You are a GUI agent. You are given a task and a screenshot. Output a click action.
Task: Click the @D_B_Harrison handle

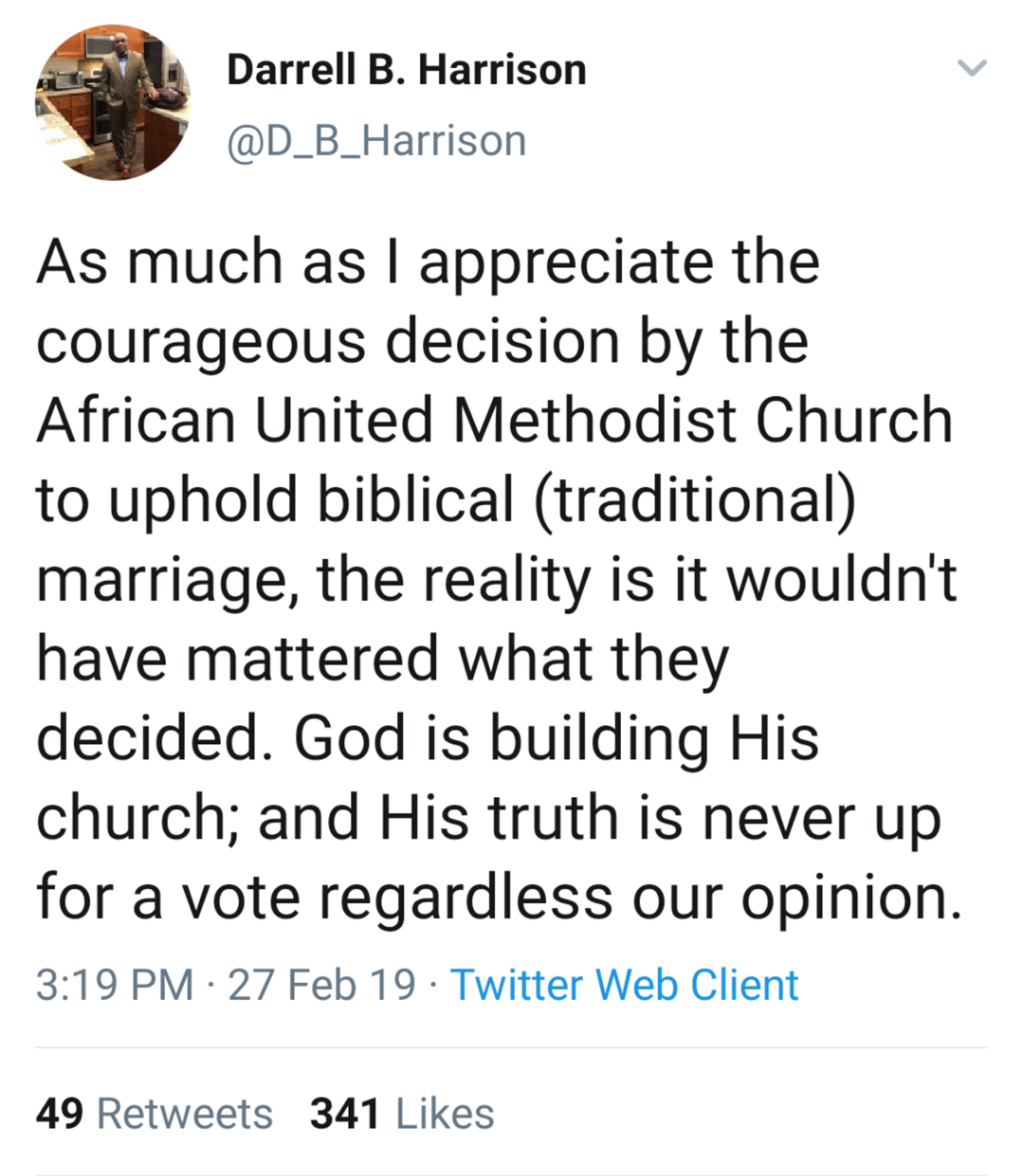coord(377,141)
